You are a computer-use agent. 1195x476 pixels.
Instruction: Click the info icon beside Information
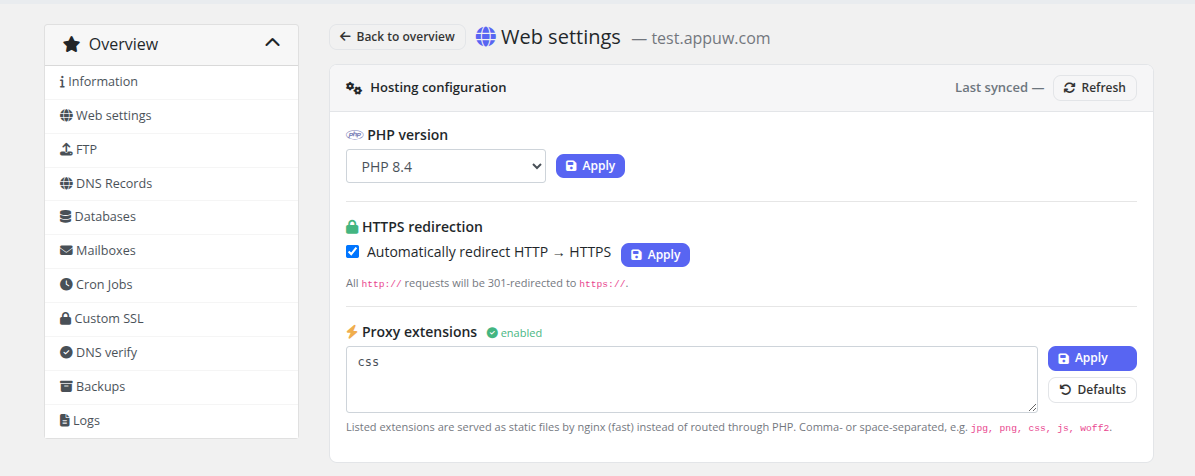(x=62, y=81)
